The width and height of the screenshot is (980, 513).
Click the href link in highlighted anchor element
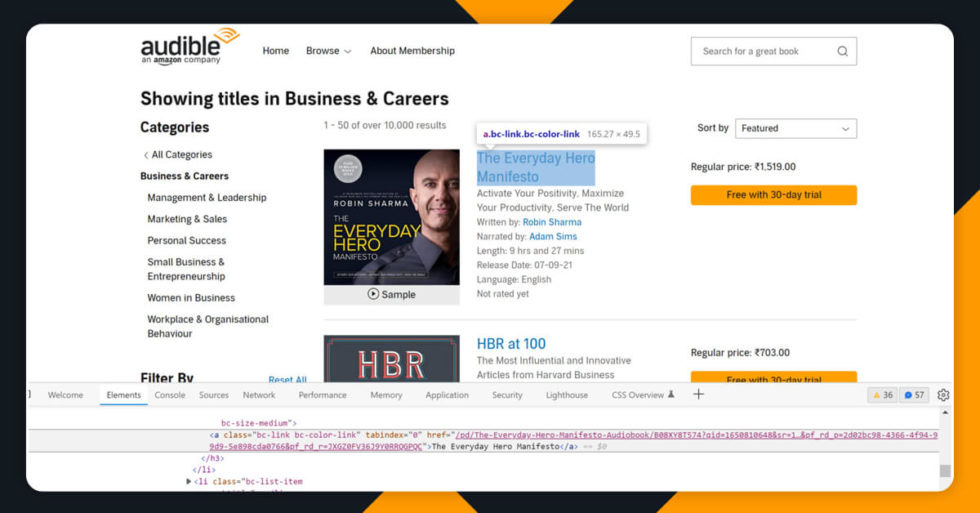coord(573,441)
